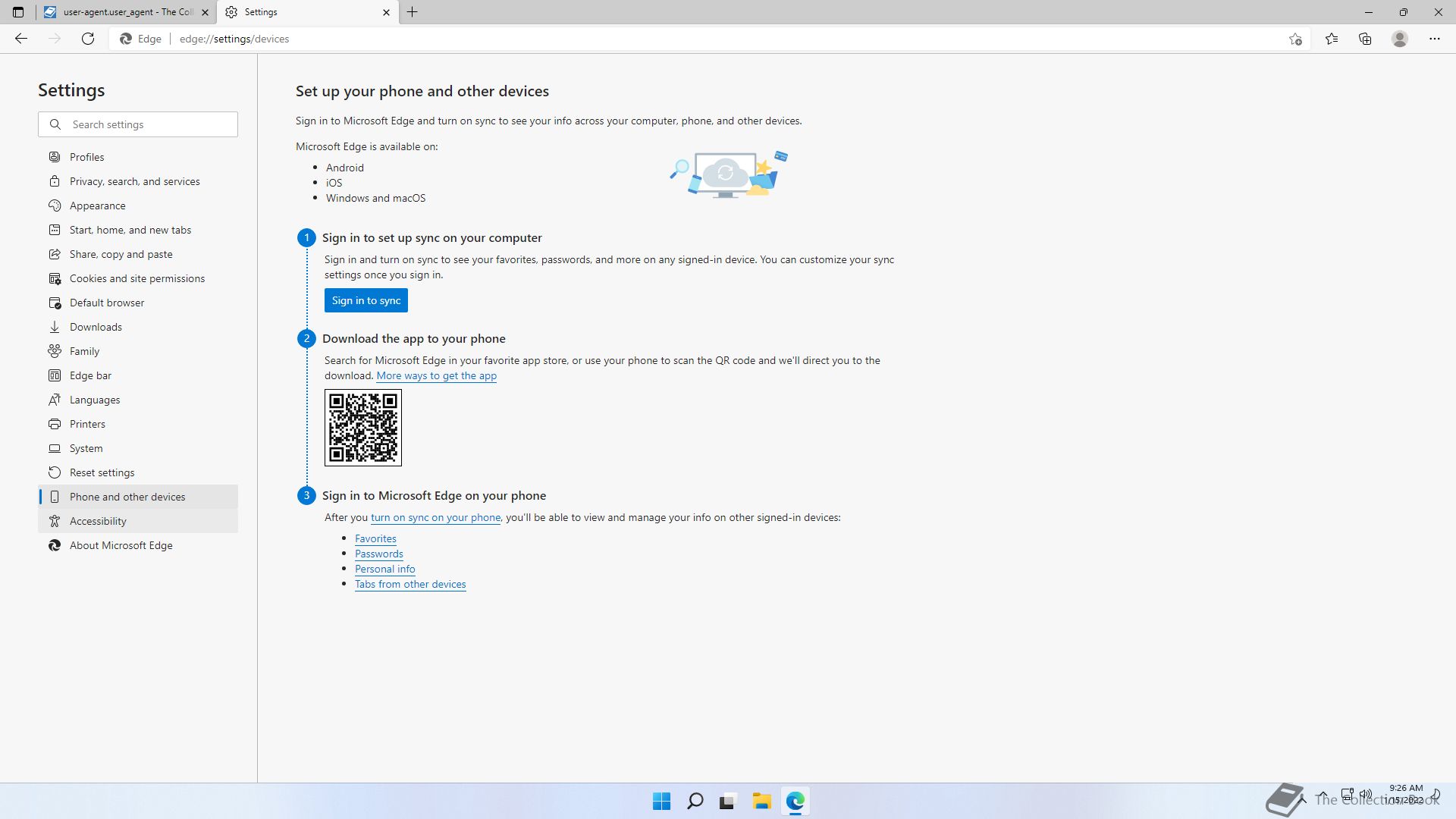Viewport: 1456px width, 819px height.
Task: Open a new tab with plus button
Action: coord(413,12)
